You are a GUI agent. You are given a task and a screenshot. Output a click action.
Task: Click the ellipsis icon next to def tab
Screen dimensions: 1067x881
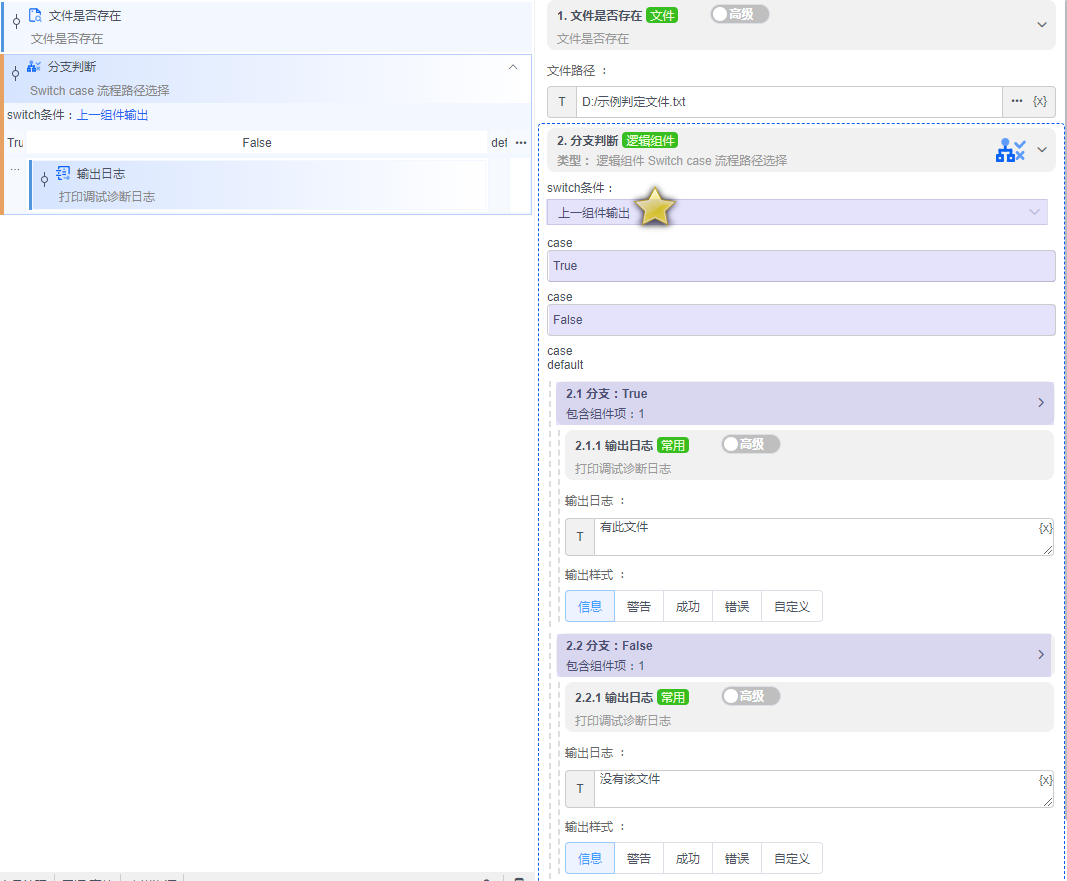520,143
